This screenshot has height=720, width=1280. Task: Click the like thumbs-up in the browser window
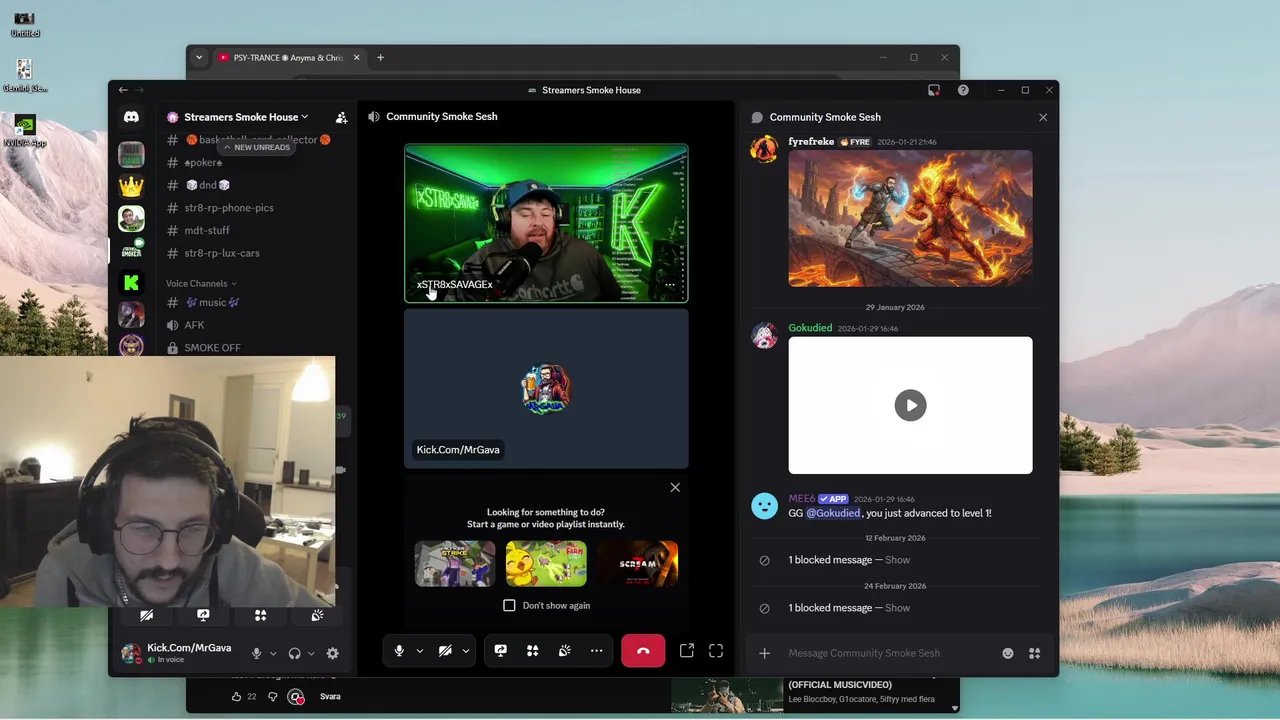[237, 696]
